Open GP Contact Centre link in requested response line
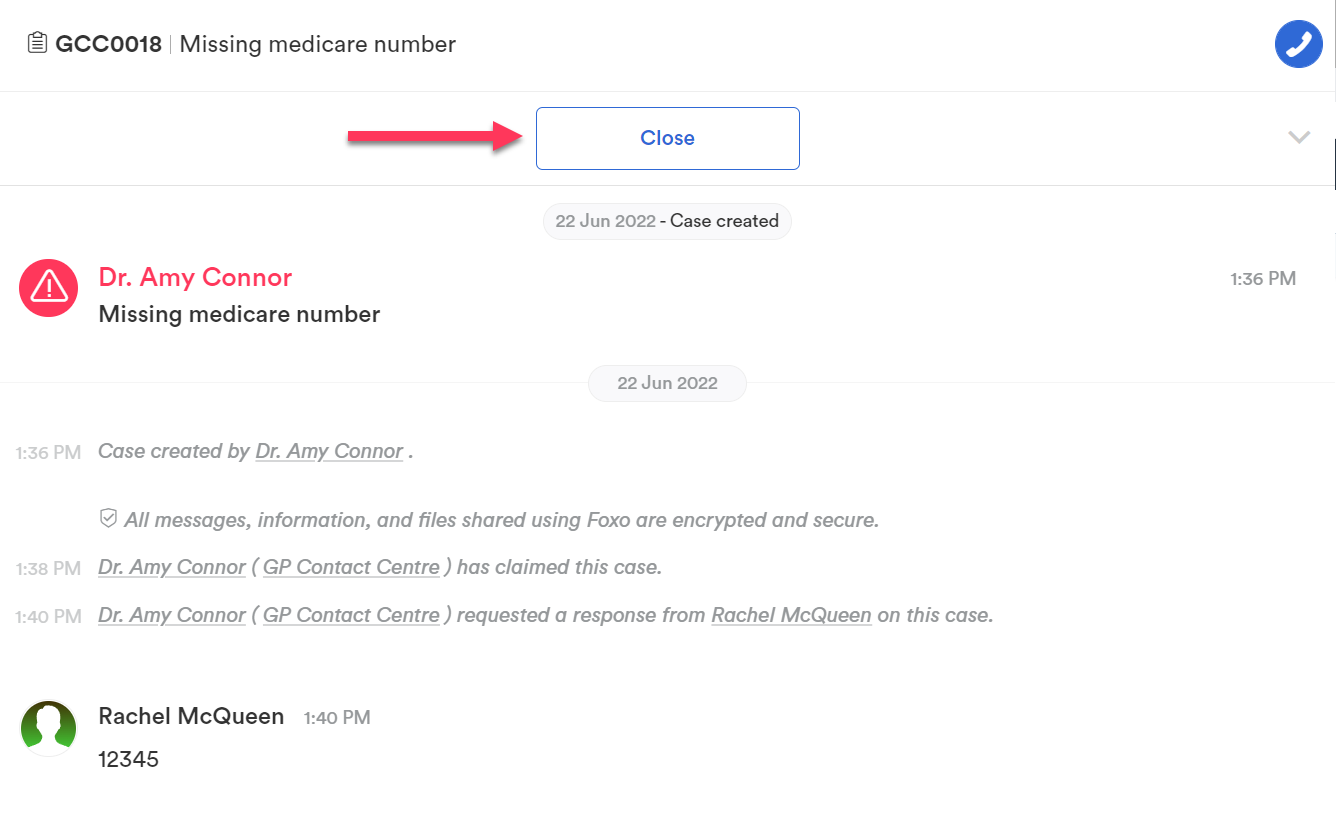 click(x=351, y=615)
